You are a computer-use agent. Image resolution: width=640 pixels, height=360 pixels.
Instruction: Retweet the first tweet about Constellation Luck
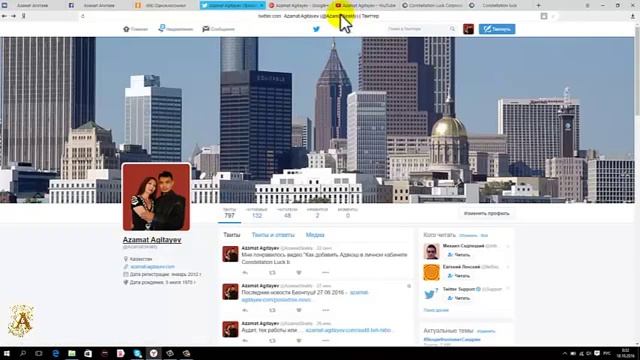(x=272, y=272)
